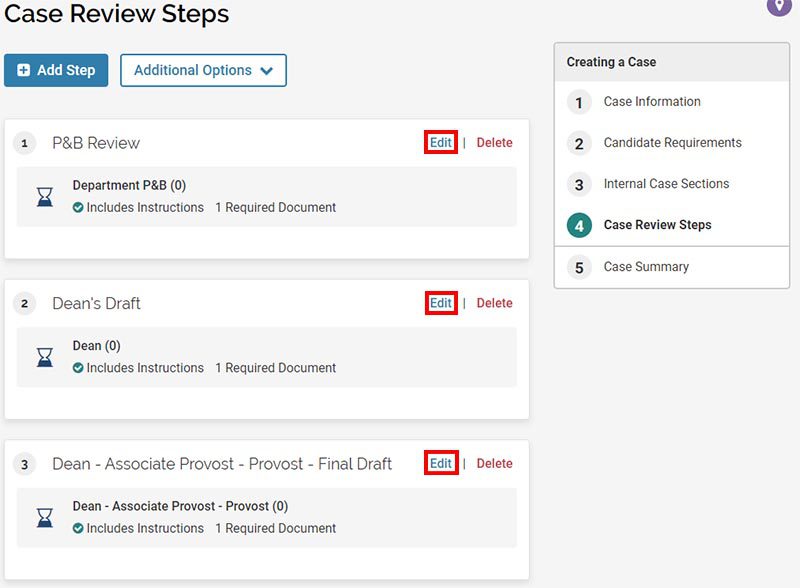
Task: Delete the Final Draft review step
Action: tap(494, 463)
